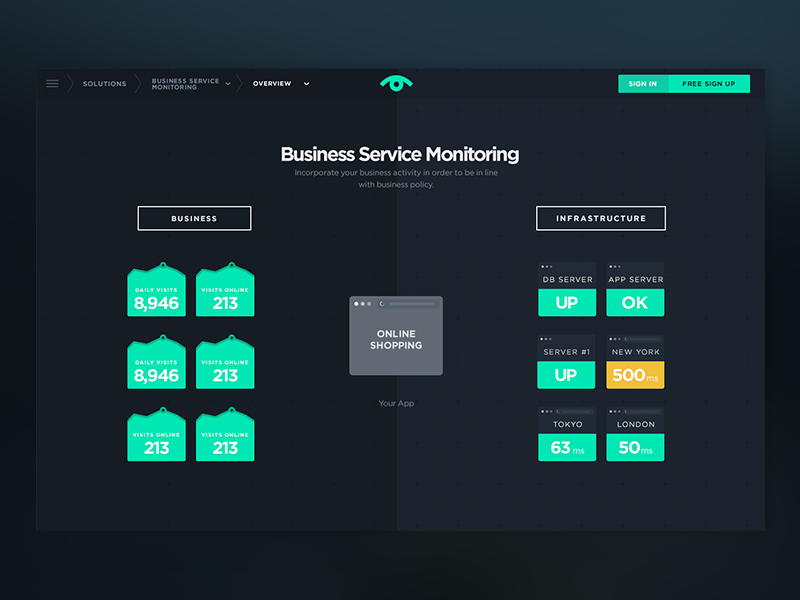
Task: Click the London 50ms latency tile
Action: pos(635,447)
